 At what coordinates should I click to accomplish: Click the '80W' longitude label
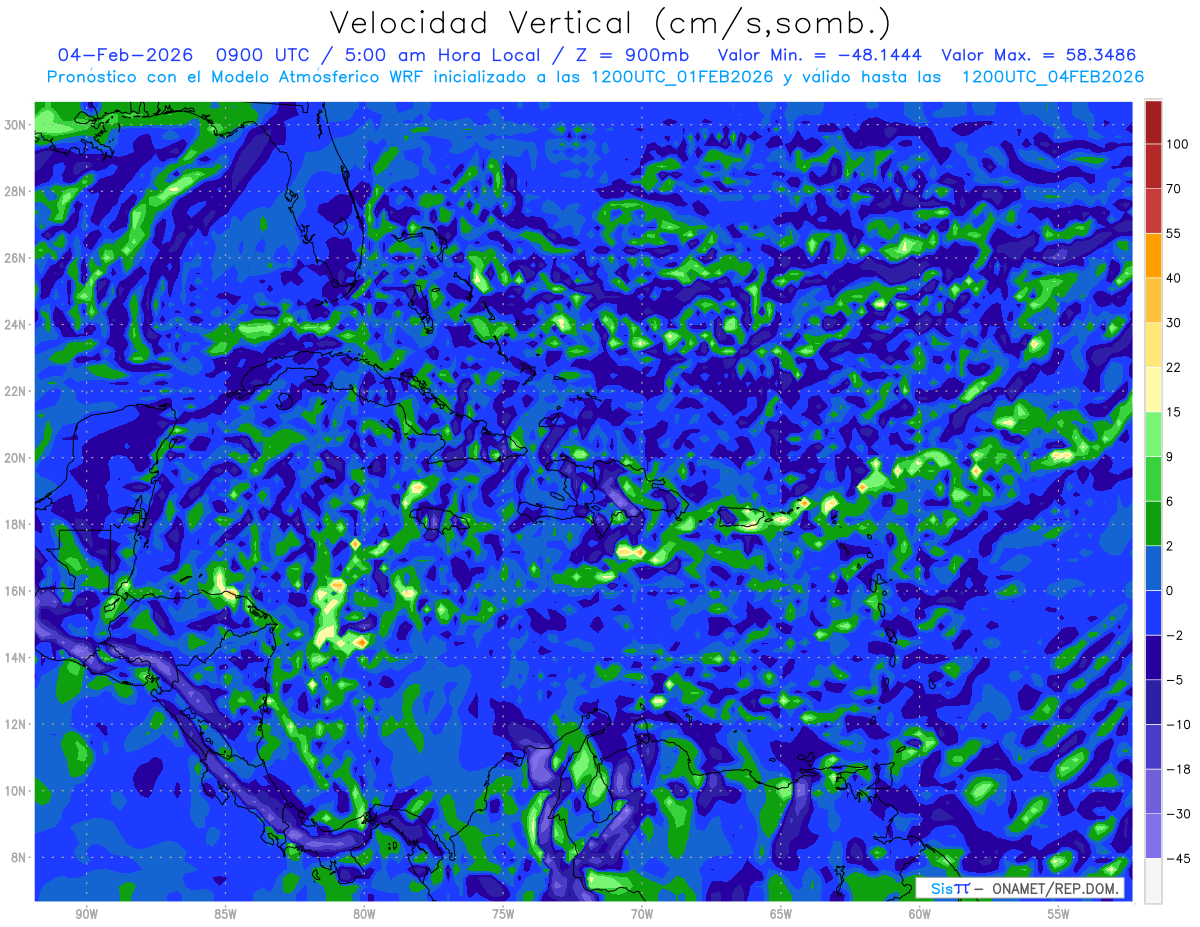(364, 914)
